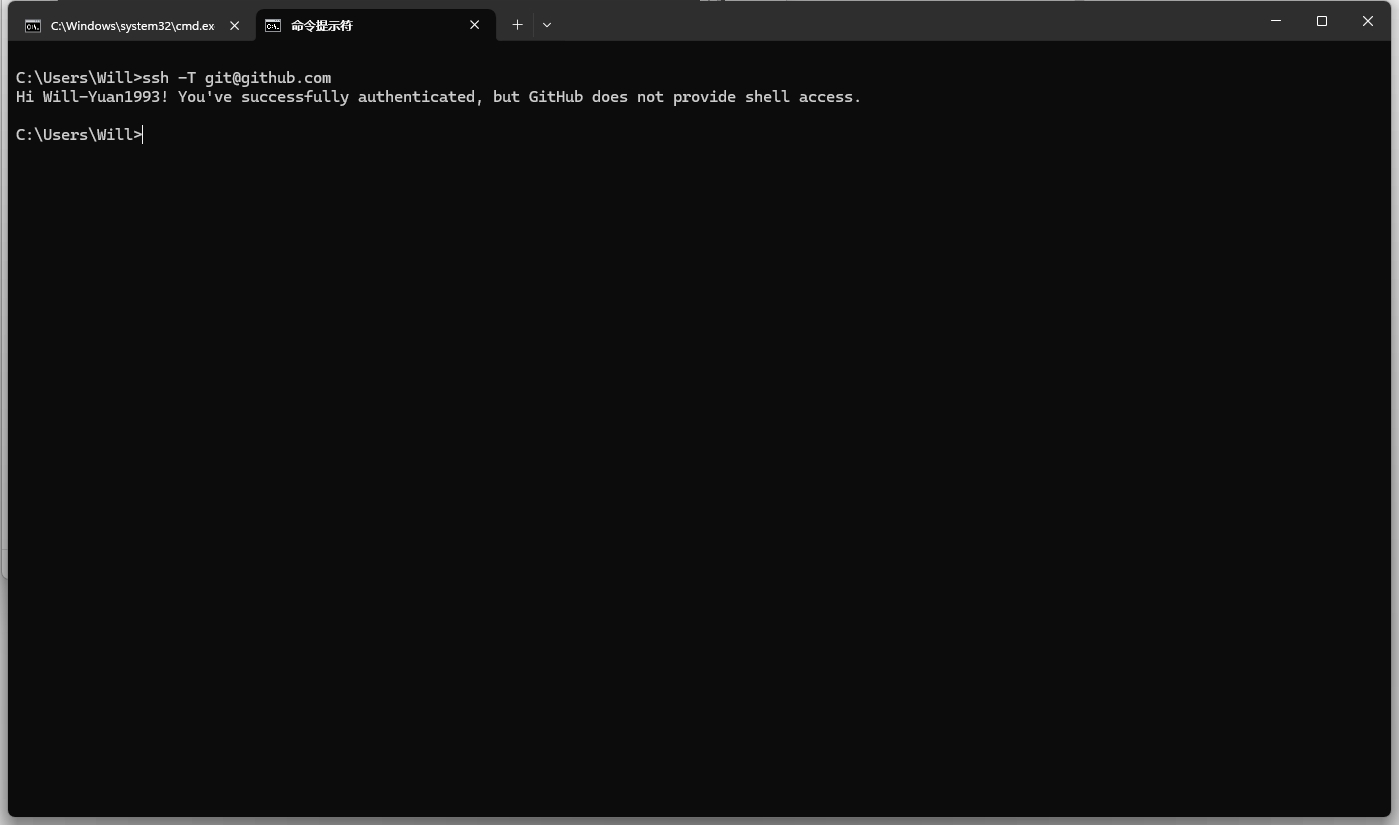
Task: Minimize the terminal window
Action: [x=1276, y=21]
